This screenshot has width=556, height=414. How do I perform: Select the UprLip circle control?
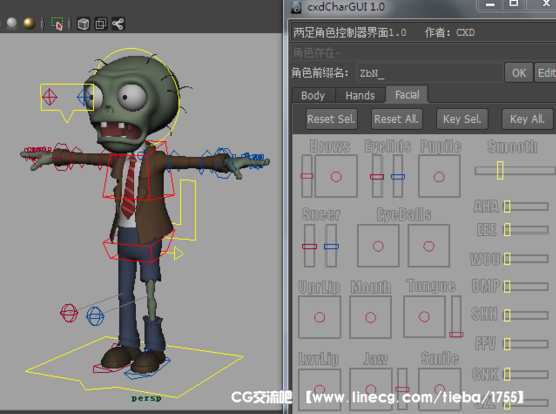pos(319,317)
